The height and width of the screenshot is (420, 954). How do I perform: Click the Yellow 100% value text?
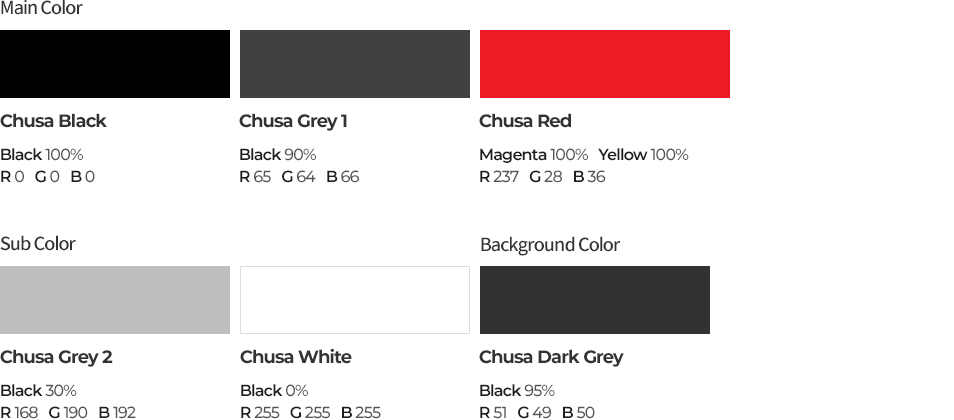click(643, 155)
